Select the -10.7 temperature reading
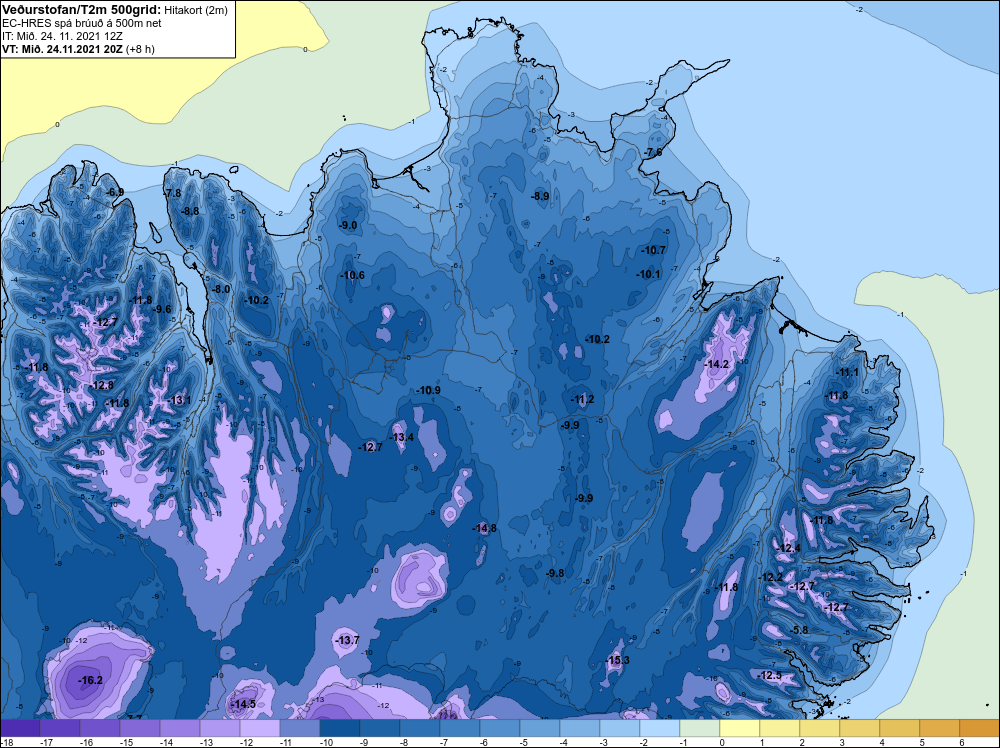The image size is (1000, 748). pos(653,250)
